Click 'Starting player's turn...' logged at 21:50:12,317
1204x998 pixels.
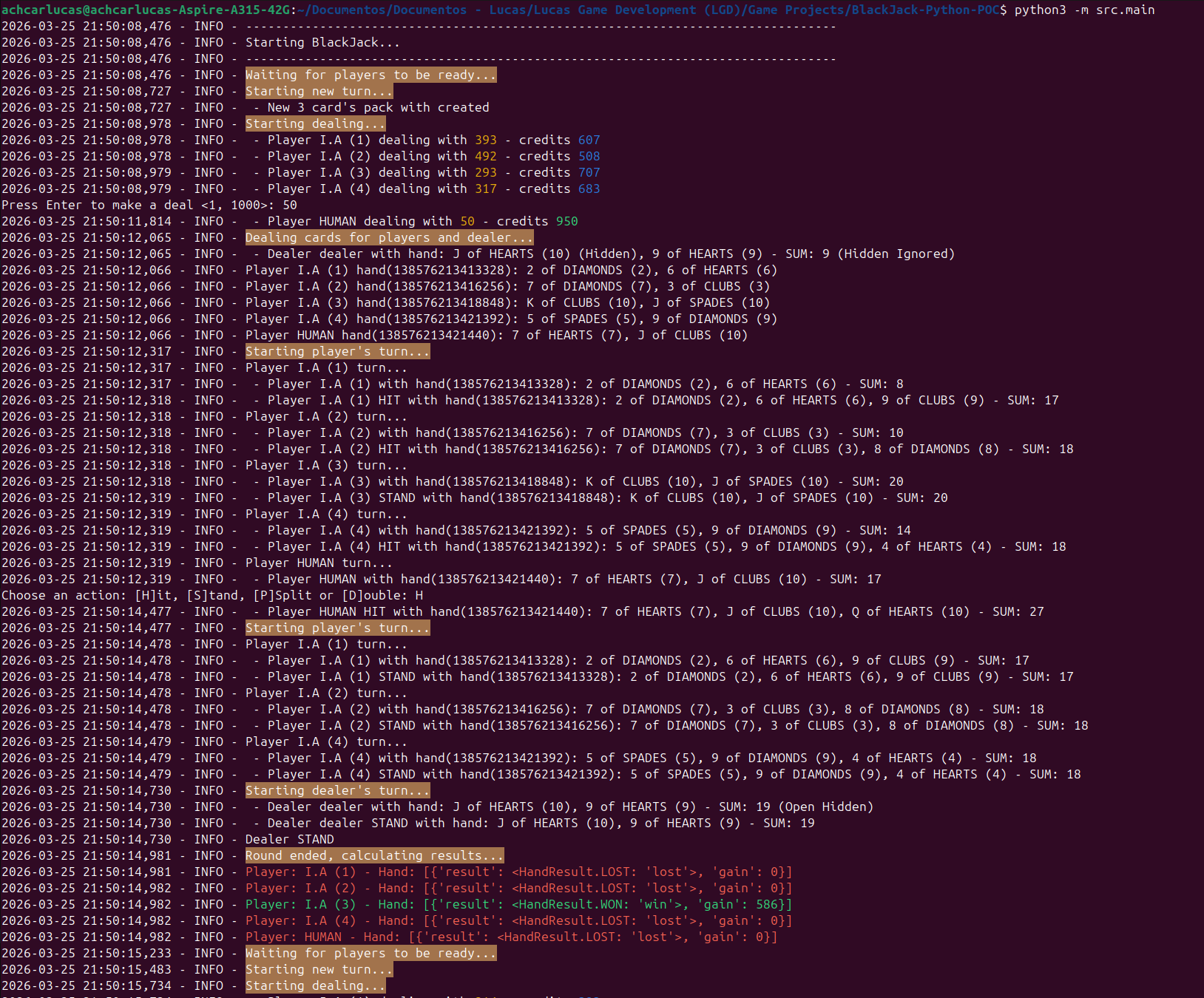coord(337,351)
